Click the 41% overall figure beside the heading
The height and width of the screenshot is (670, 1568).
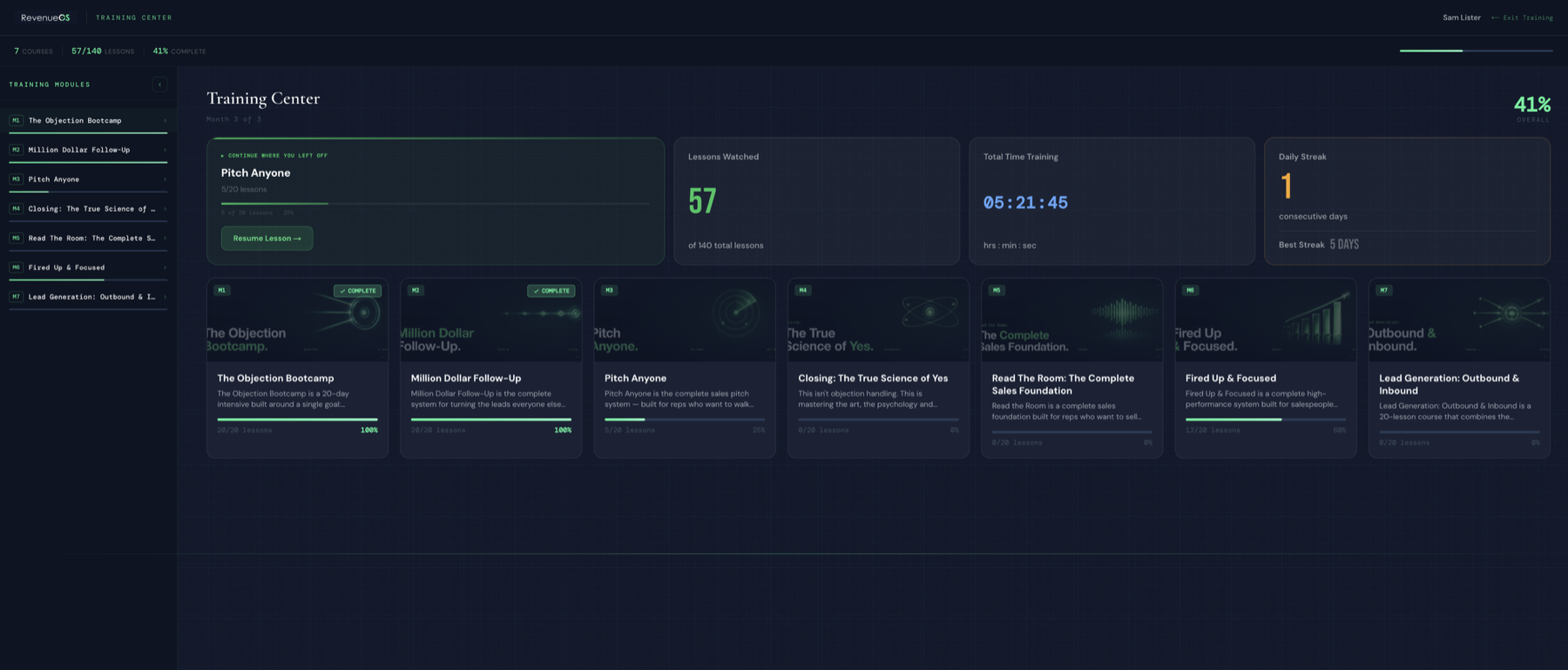coord(1532,105)
